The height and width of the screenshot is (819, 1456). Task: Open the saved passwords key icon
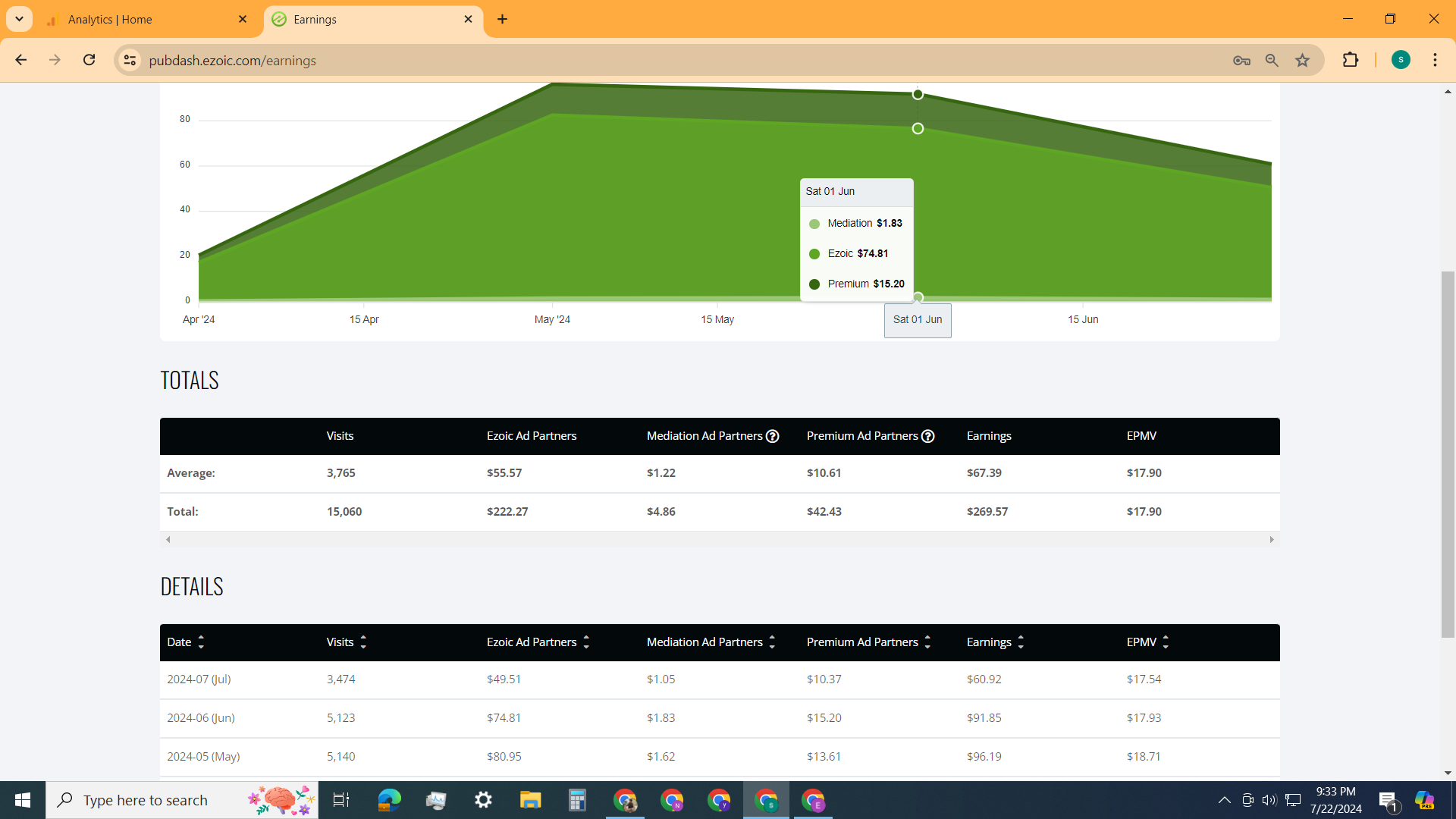(1241, 61)
